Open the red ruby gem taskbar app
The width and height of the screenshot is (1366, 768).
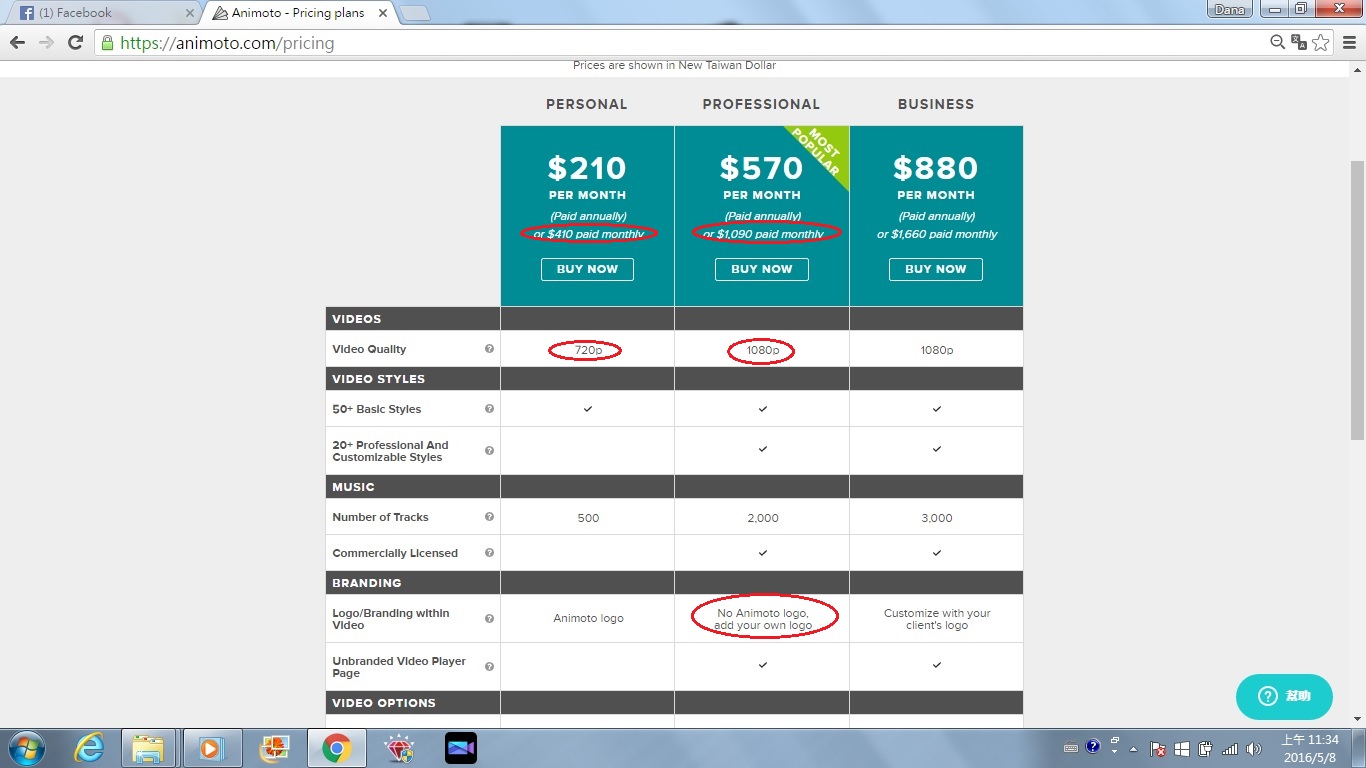click(x=399, y=748)
